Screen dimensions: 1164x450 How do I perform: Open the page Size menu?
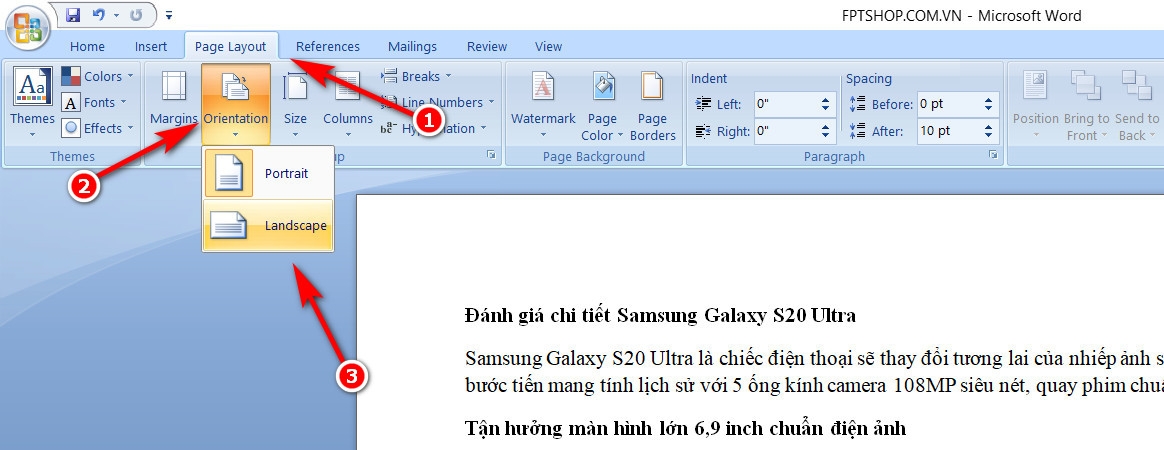pyautogui.click(x=295, y=102)
